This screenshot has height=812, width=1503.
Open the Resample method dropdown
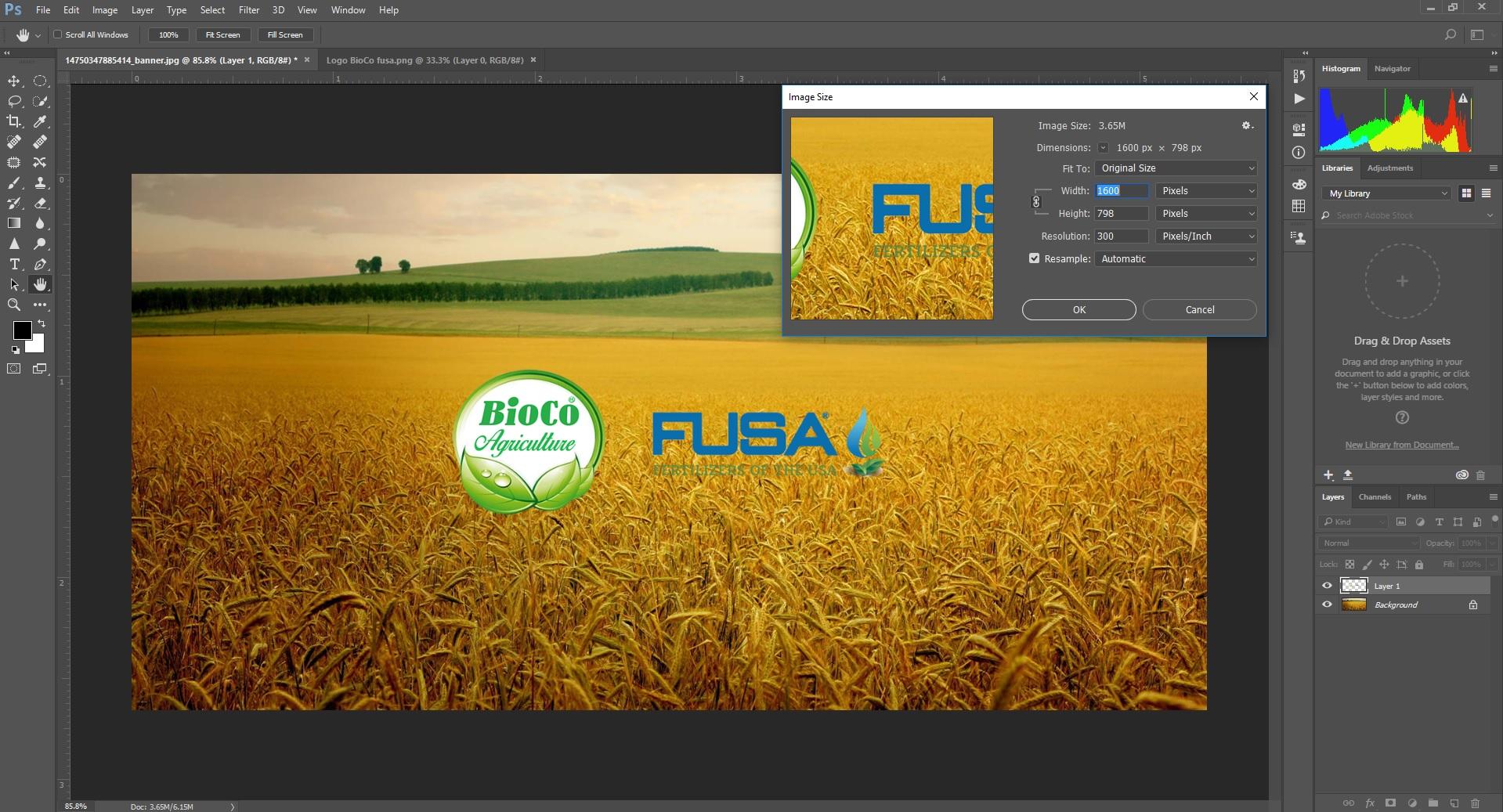point(1176,259)
